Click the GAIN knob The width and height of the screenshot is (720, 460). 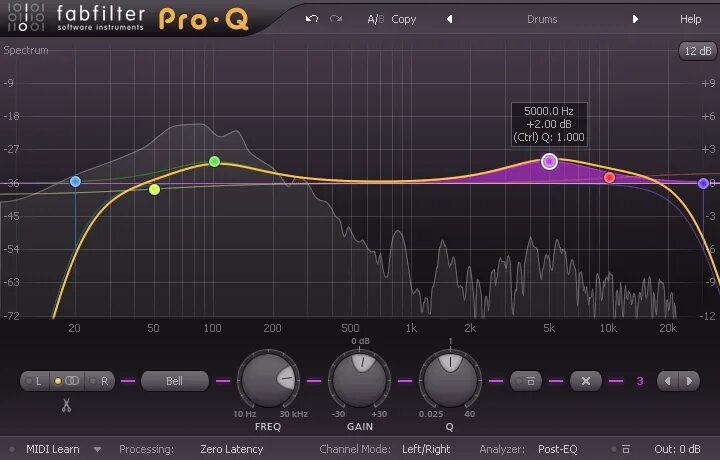click(360, 380)
